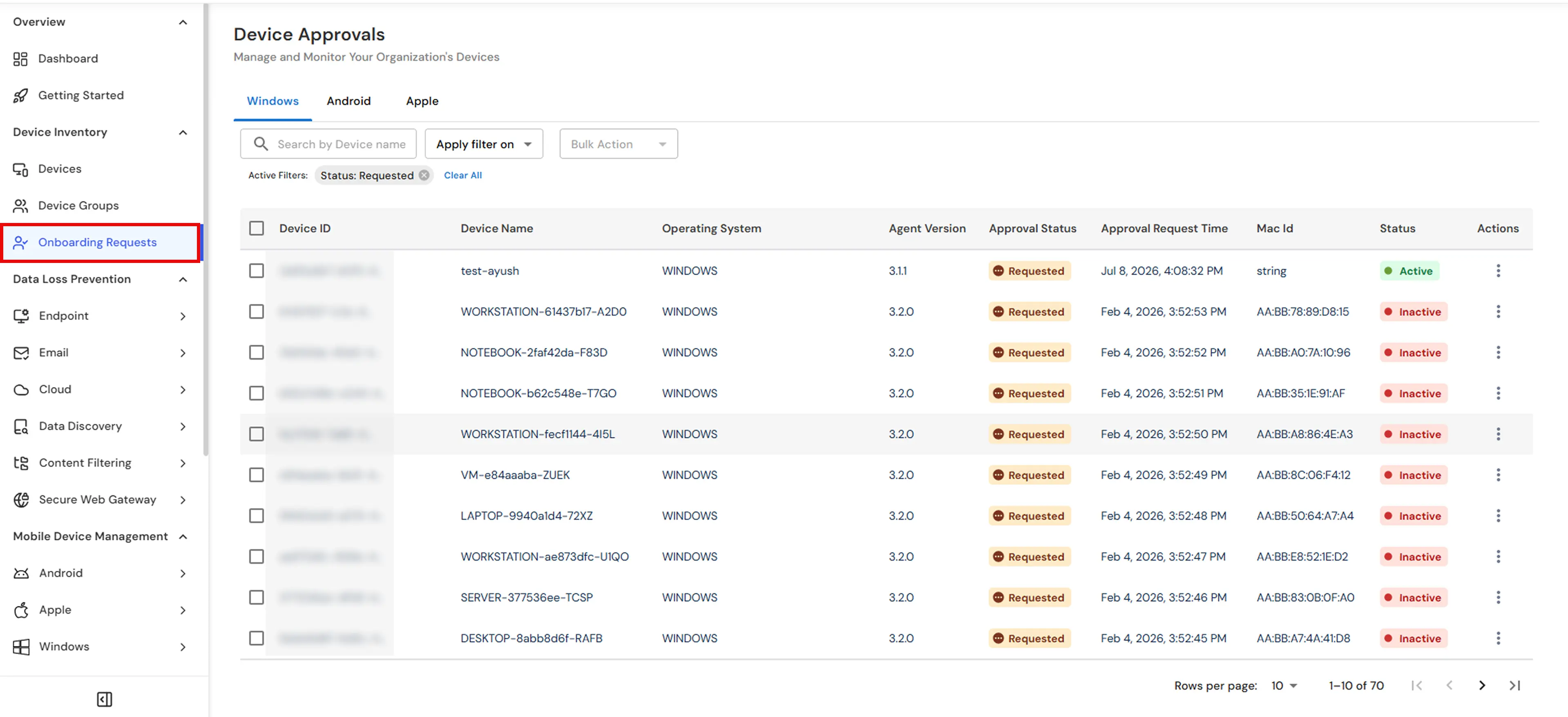The width and height of the screenshot is (1568, 717).
Task: Check the box for SERVER-377536ee-TCSP
Action: point(256,597)
